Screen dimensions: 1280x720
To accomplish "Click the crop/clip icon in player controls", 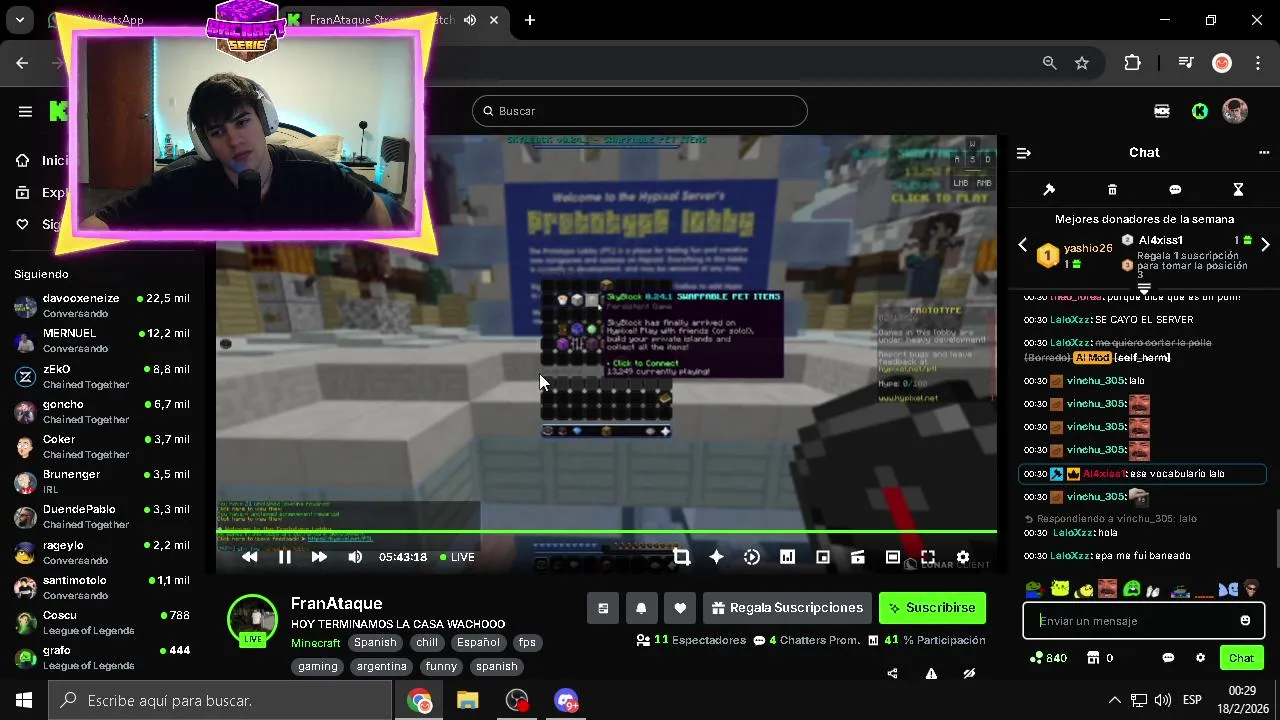I will click(681, 557).
